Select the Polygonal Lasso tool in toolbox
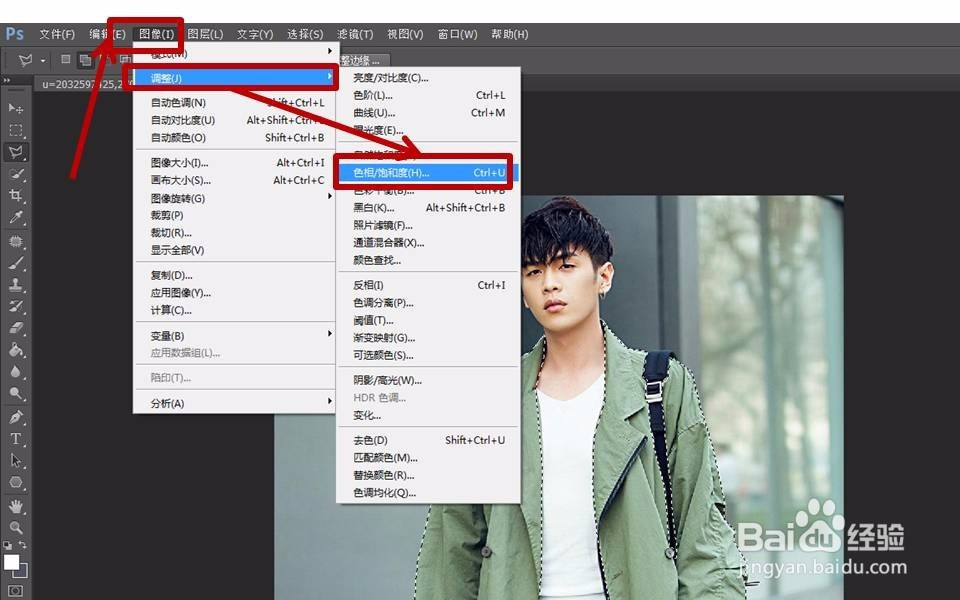The image size is (960, 600). tap(15, 152)
